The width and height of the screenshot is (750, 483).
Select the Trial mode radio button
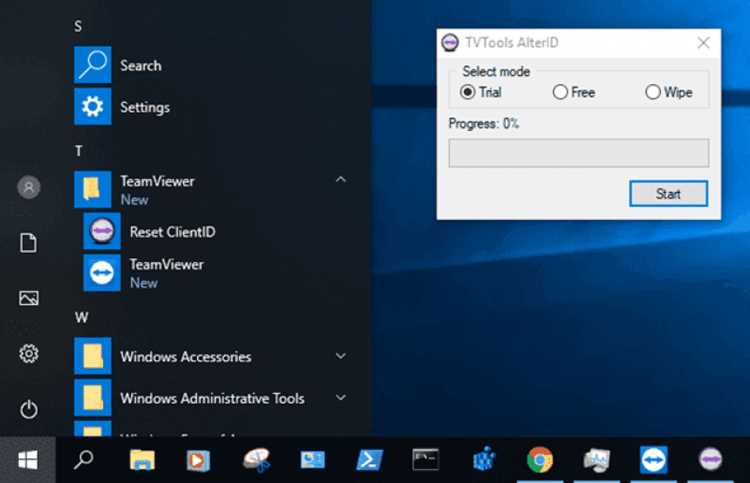[467, 92]
